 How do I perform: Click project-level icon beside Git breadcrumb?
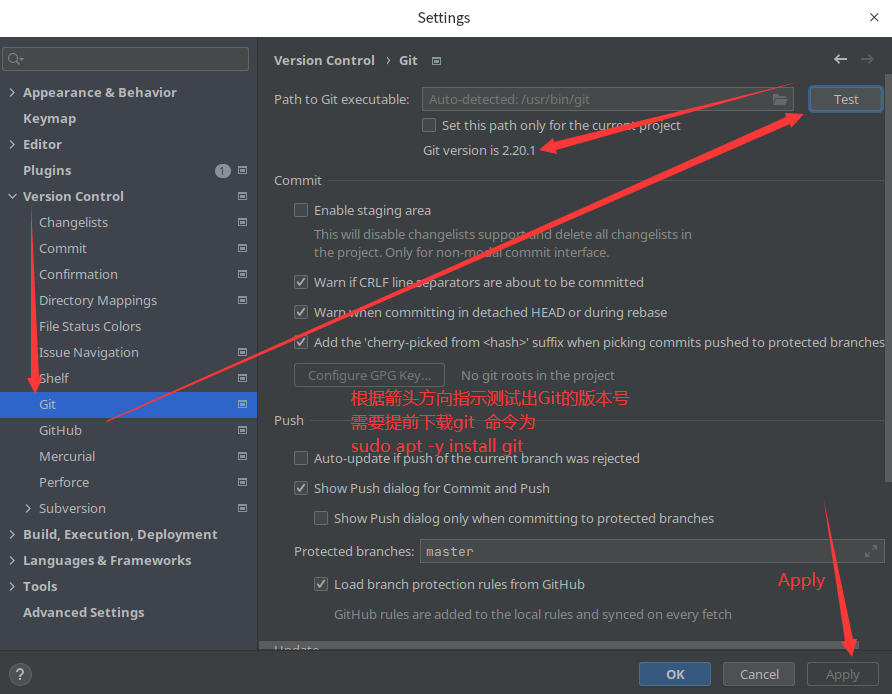pos(436,61)
